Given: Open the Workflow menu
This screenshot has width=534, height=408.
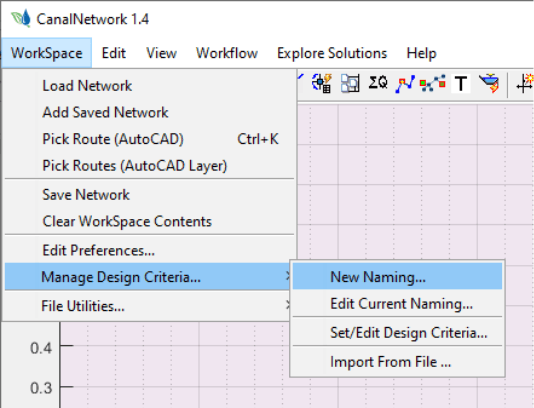Looking at the screenshot, I should click(226, 53).
